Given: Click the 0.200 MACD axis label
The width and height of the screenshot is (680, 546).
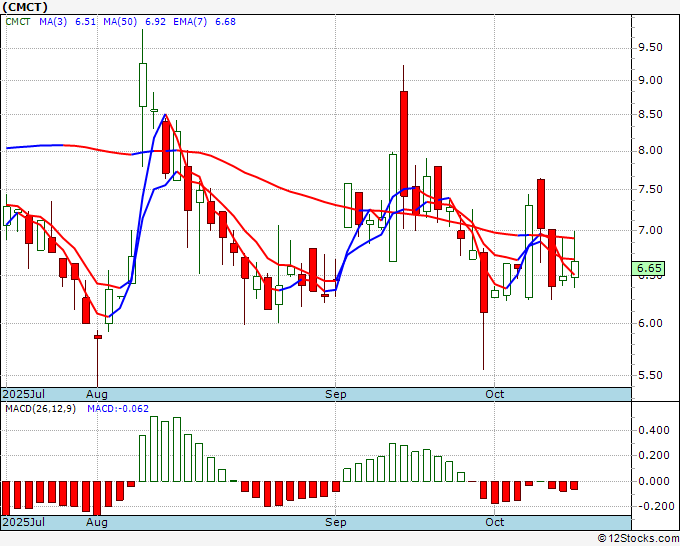Looking at the screenshot, I should pos(654,455).
